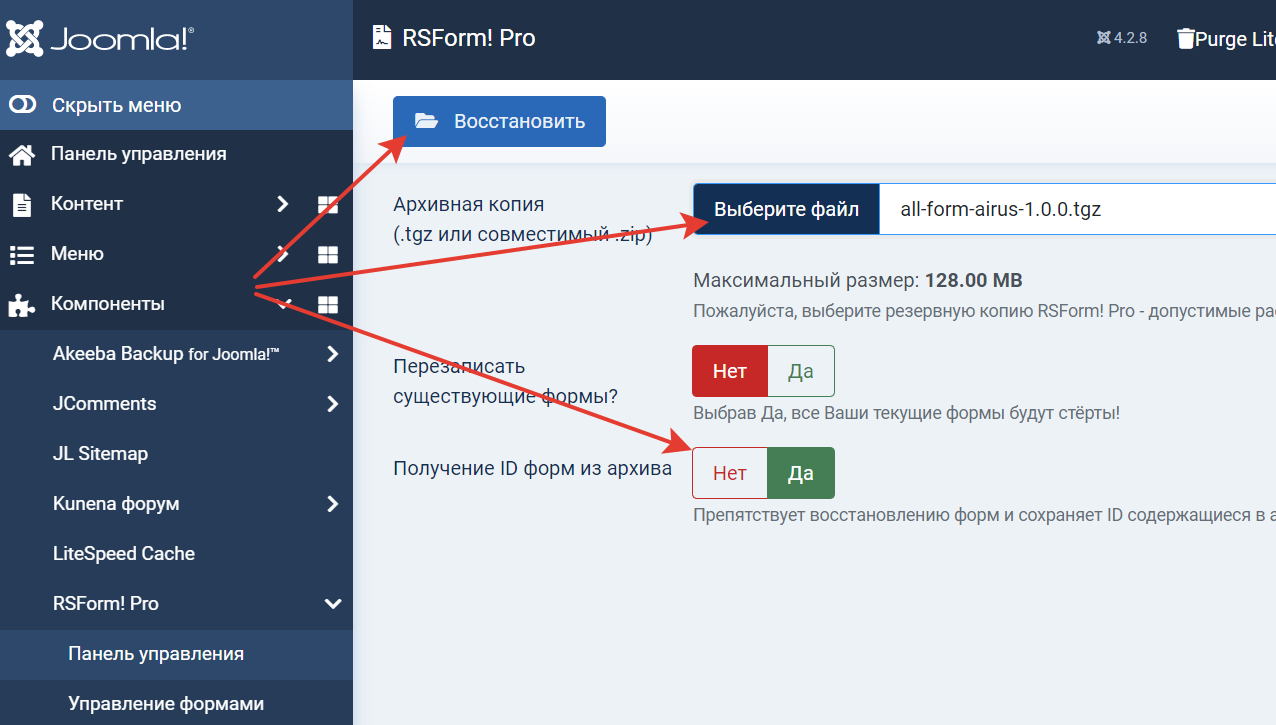The width and height of the screenshot is (1276, 725).
Task: Click the Joomla logo in header
Action: tap(101, 39)
